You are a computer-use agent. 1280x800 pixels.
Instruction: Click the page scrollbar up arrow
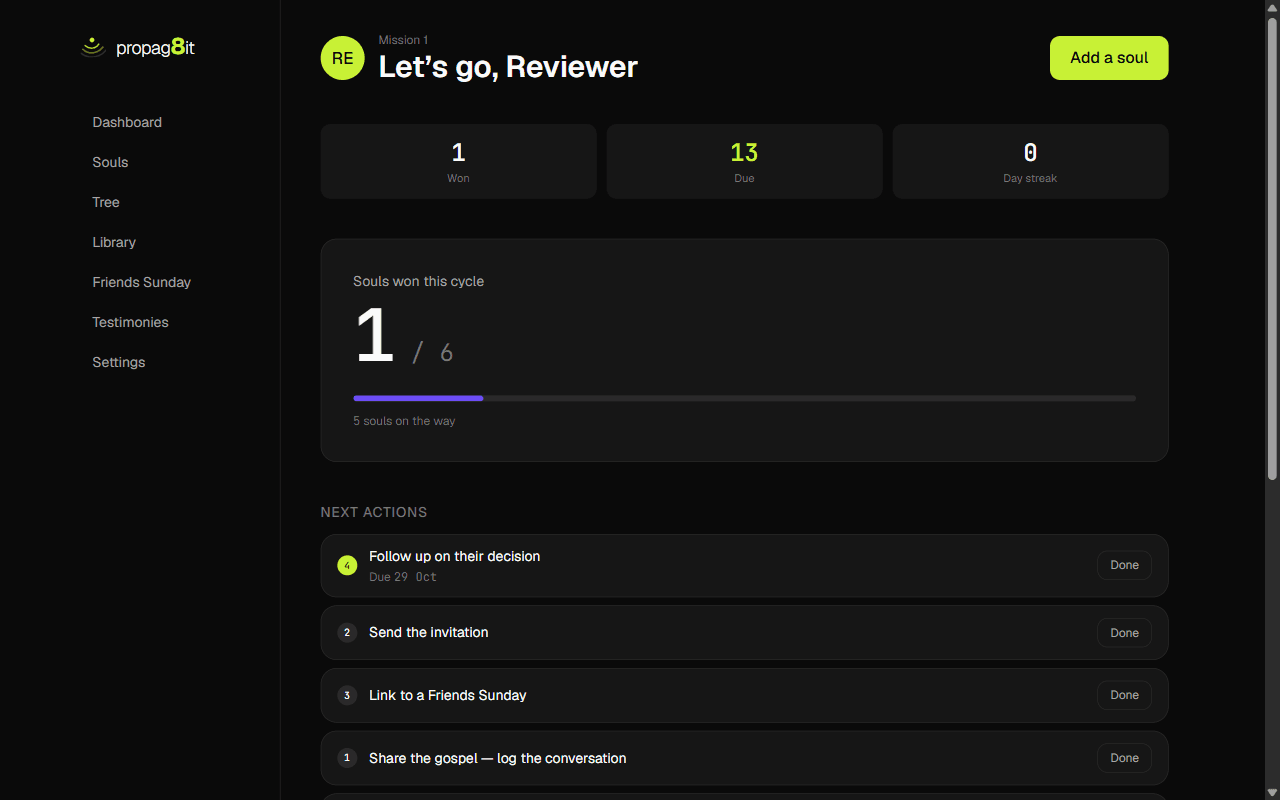coord(1272,8)
